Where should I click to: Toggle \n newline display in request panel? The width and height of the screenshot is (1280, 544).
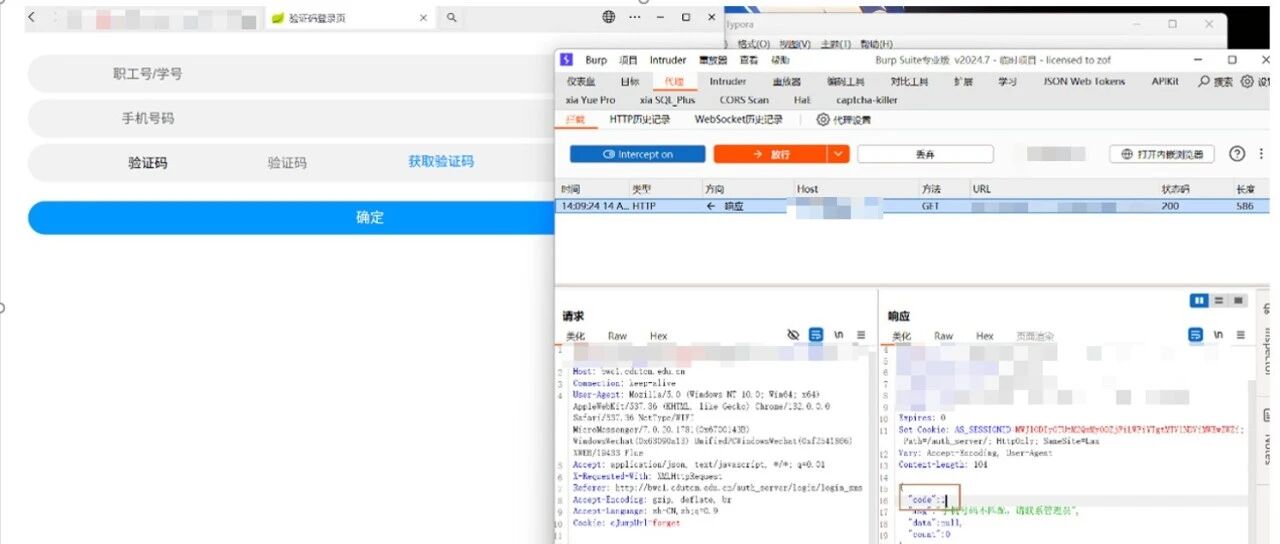click(x=839, y=335)
